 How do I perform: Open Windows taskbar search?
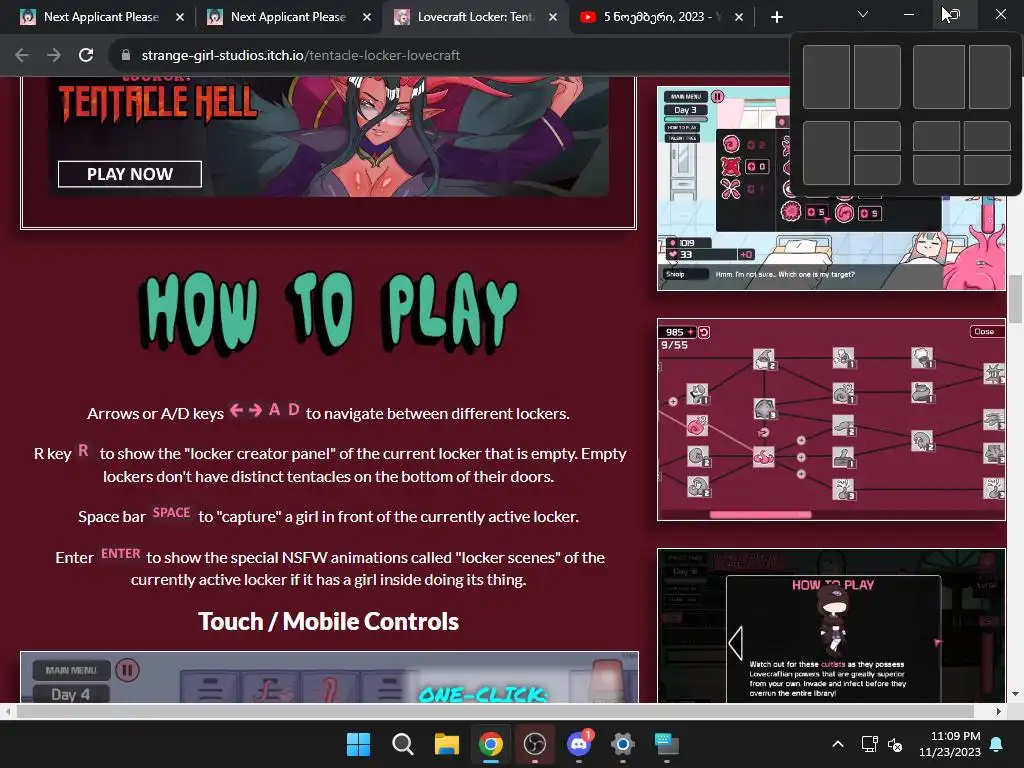click(402, 744)
